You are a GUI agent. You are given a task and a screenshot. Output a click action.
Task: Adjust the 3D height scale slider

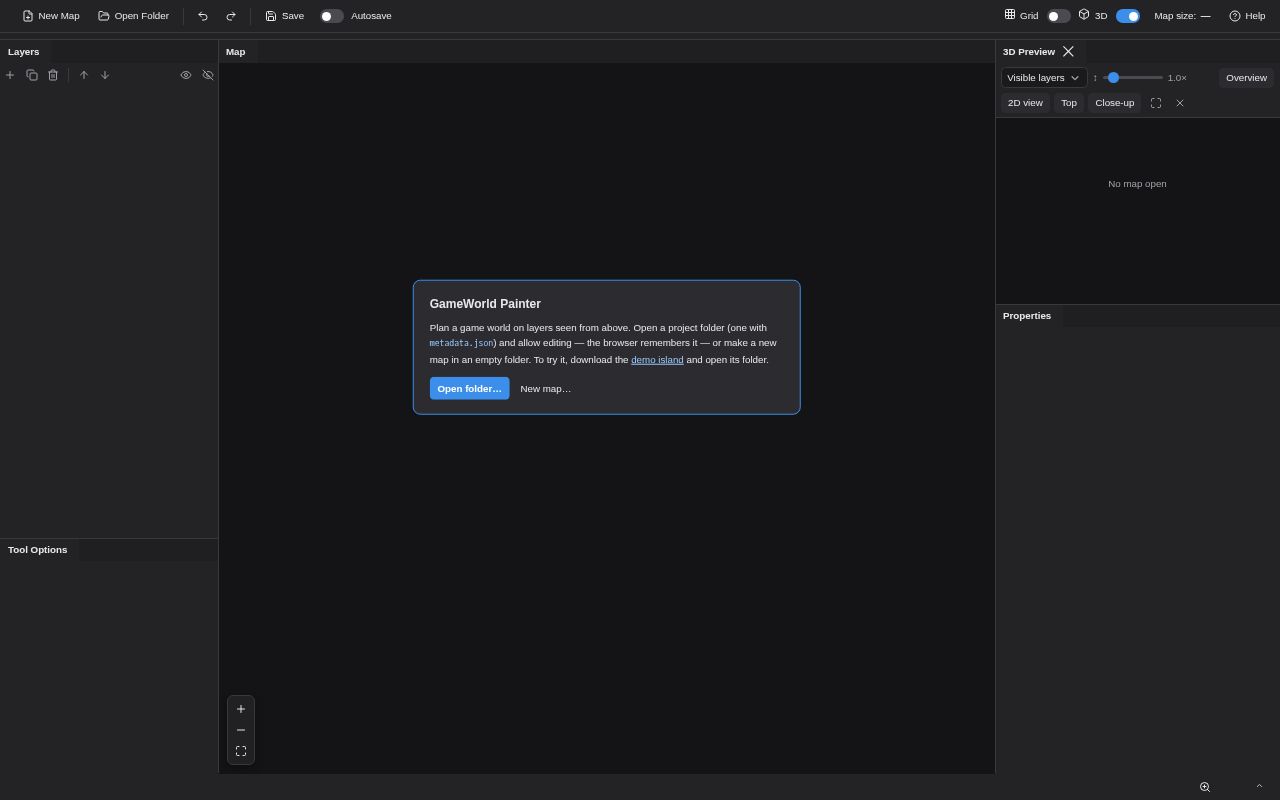click(x=1133, y=78)
